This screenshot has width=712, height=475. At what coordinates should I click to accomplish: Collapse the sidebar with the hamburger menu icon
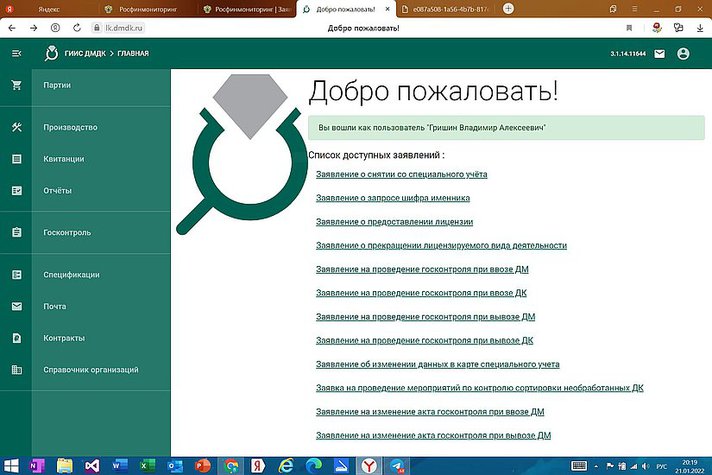(16, 53)
